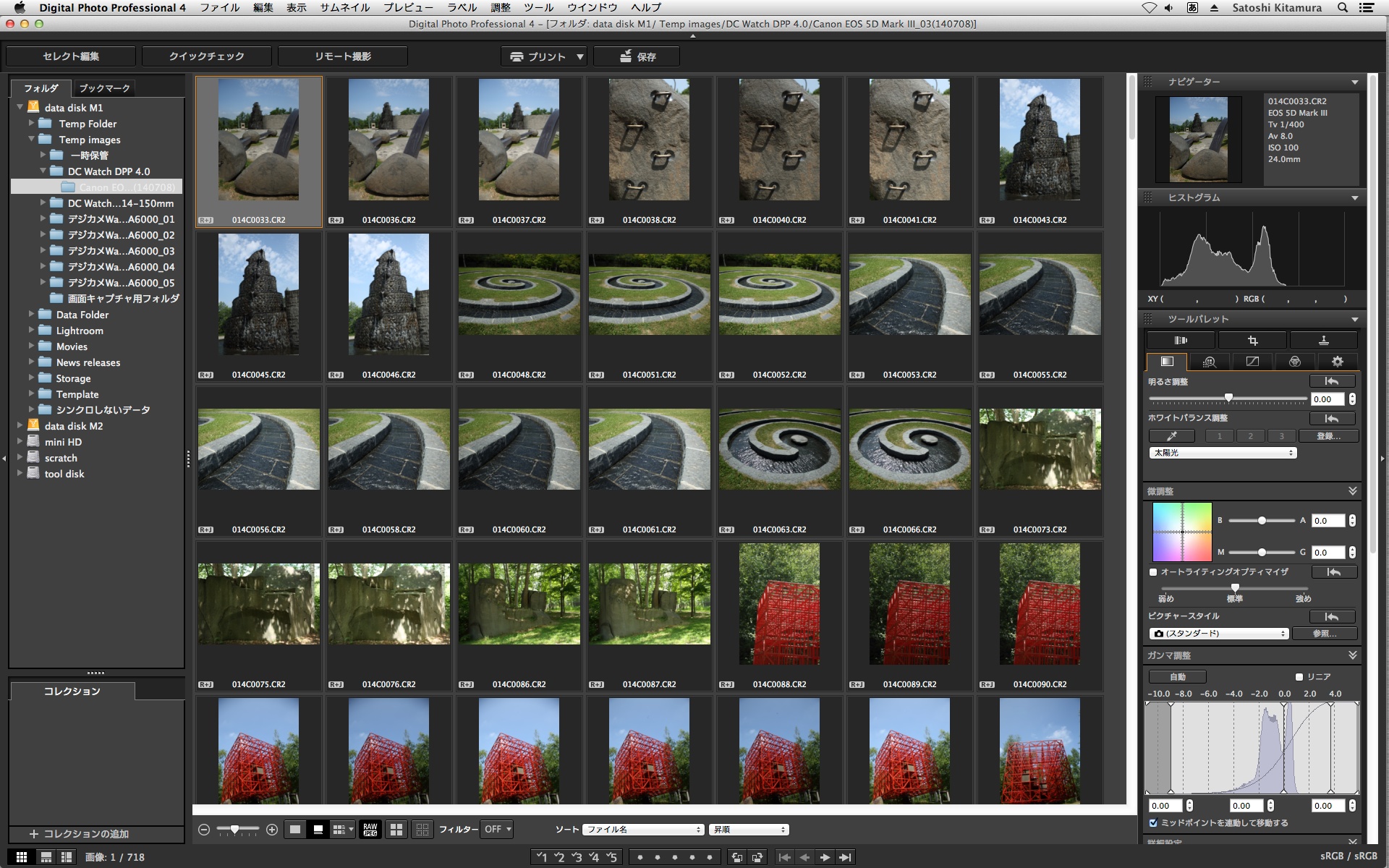
Task: Click the 保存 save button
Action: point(637,56)
